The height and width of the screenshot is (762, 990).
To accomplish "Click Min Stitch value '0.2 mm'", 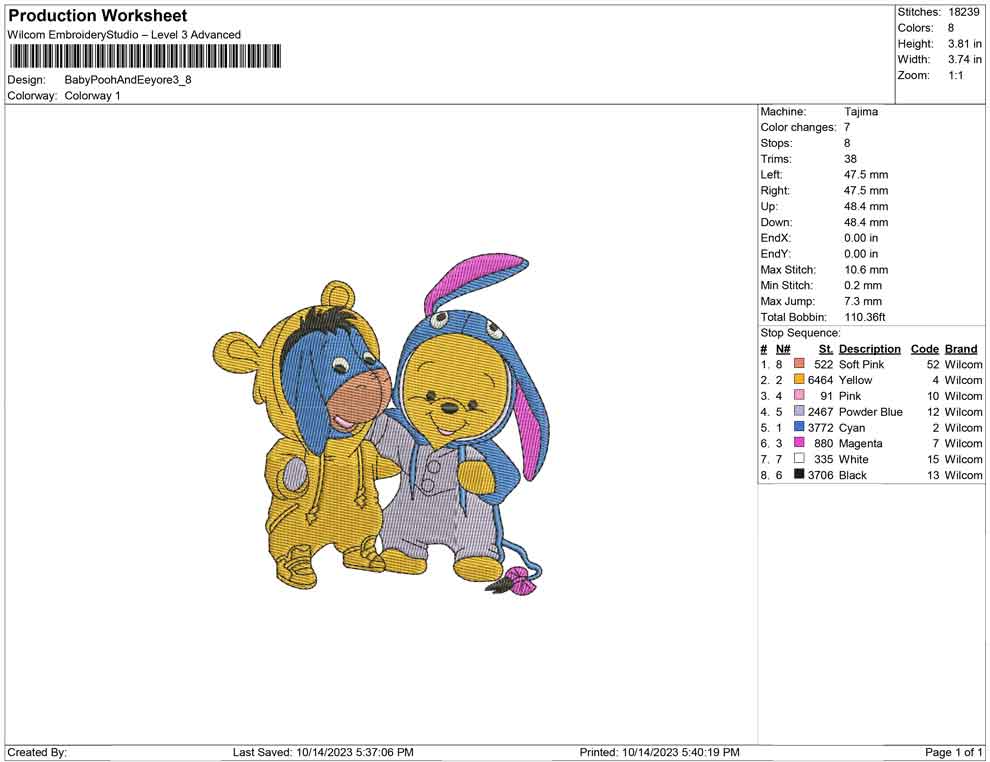I will [x=863, y=285].
